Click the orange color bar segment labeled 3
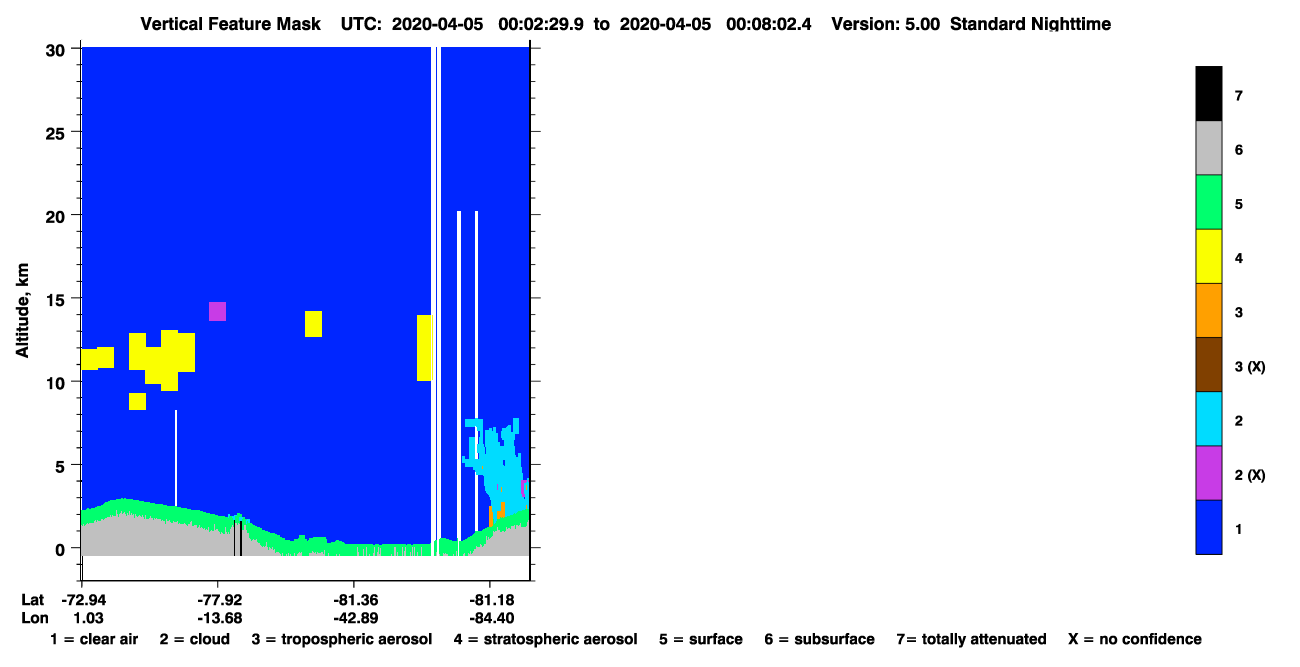The width and height of the screenshot is (1300, 667). coord(1209,310)
